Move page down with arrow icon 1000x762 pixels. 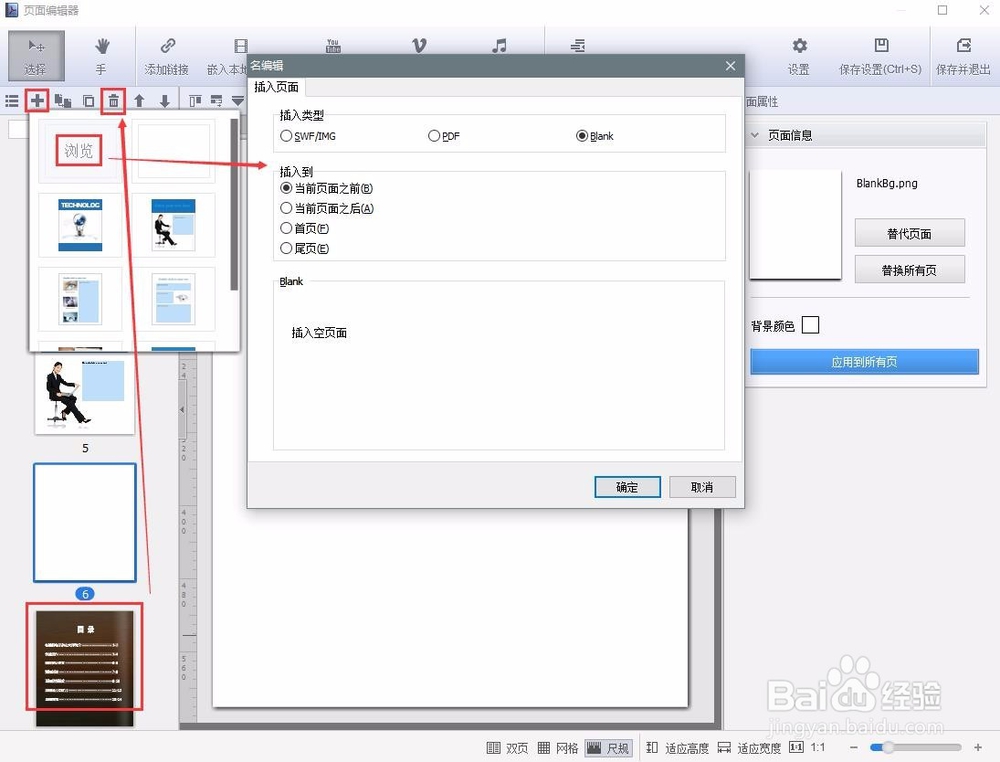[165, 101]
